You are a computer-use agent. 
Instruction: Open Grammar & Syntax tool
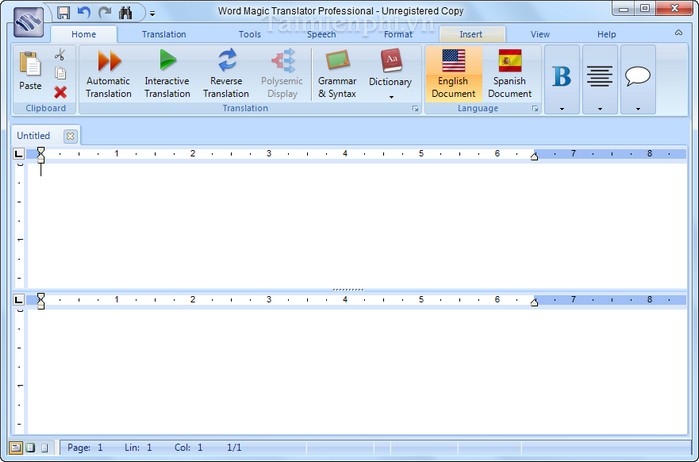click(x=337, y=74)
